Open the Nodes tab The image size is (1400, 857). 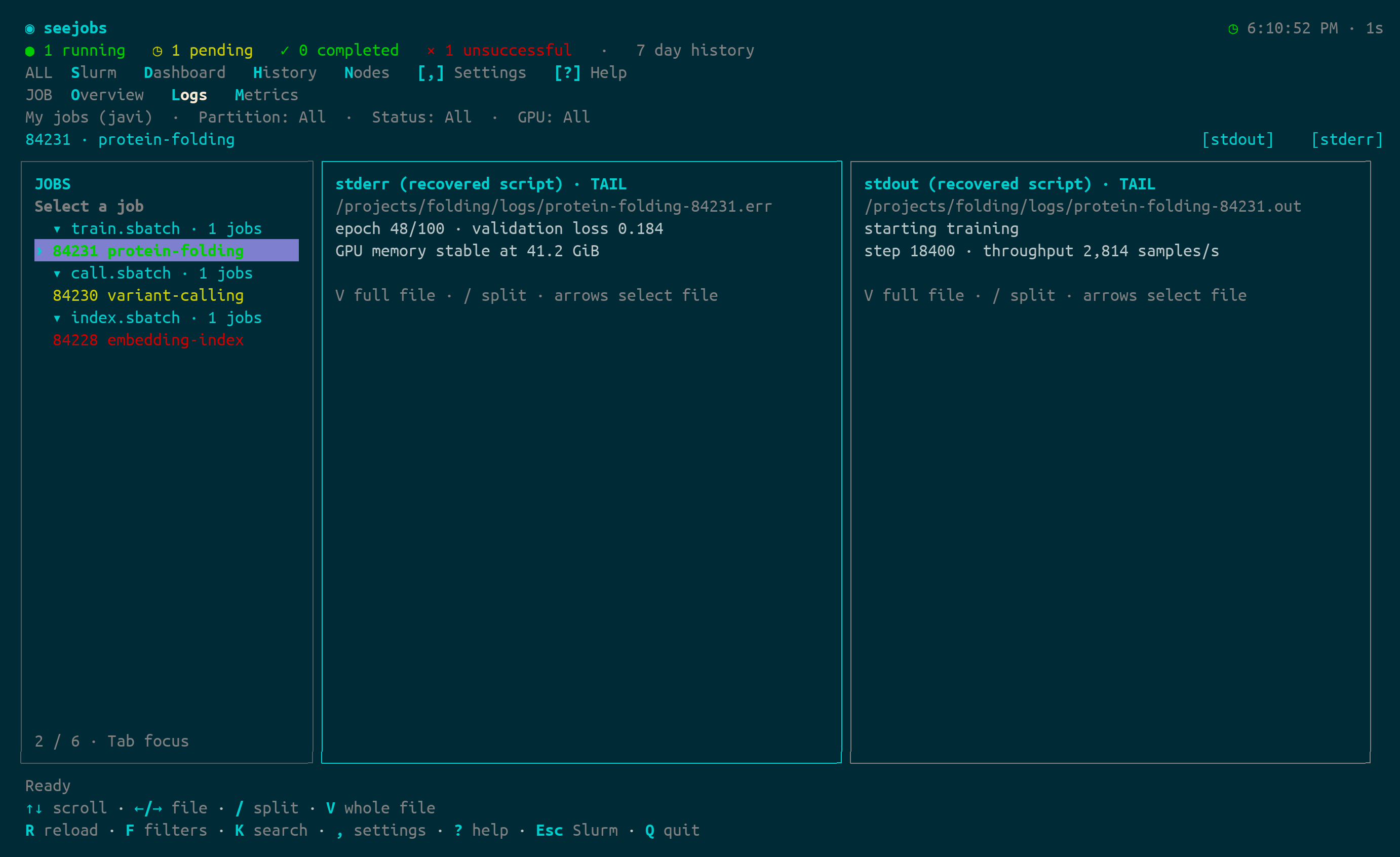click(367, 73)
